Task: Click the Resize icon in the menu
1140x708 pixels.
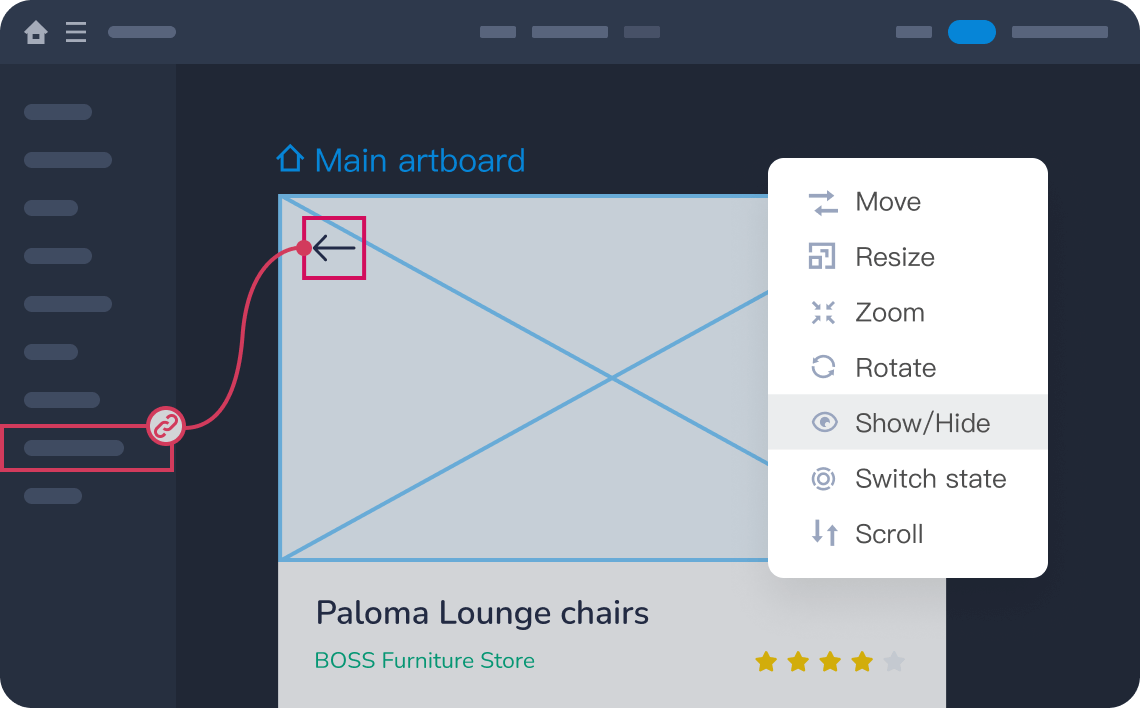Action: click(822, 257)
